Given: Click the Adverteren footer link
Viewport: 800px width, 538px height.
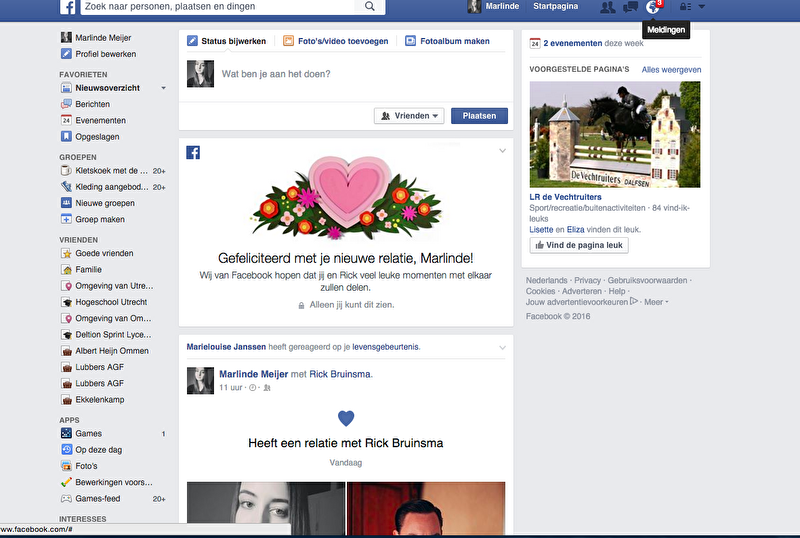Looking at the screenshot, I should click(582, 291).
